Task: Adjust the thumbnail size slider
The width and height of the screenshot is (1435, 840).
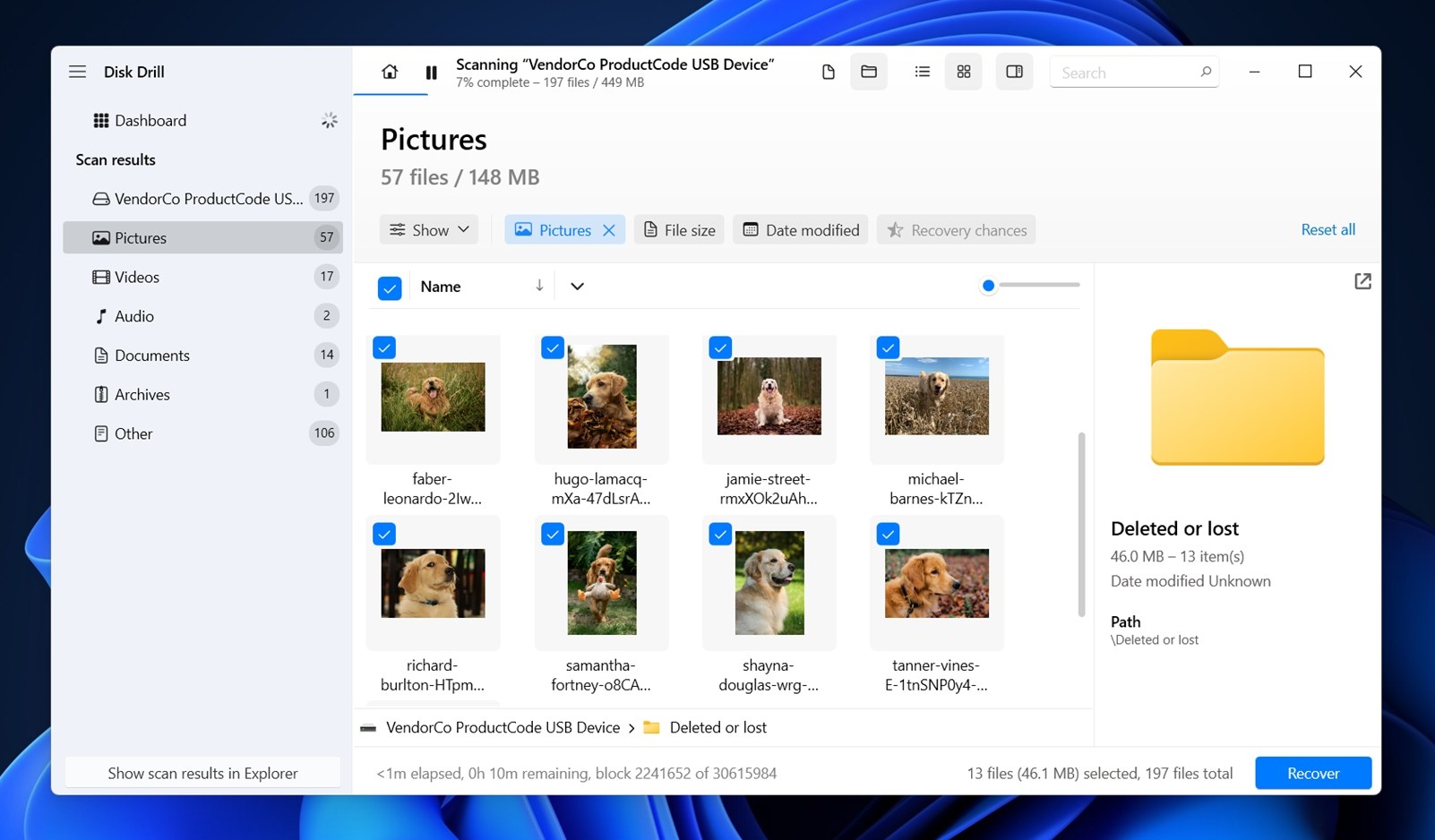Action: (x=988, y=286)
